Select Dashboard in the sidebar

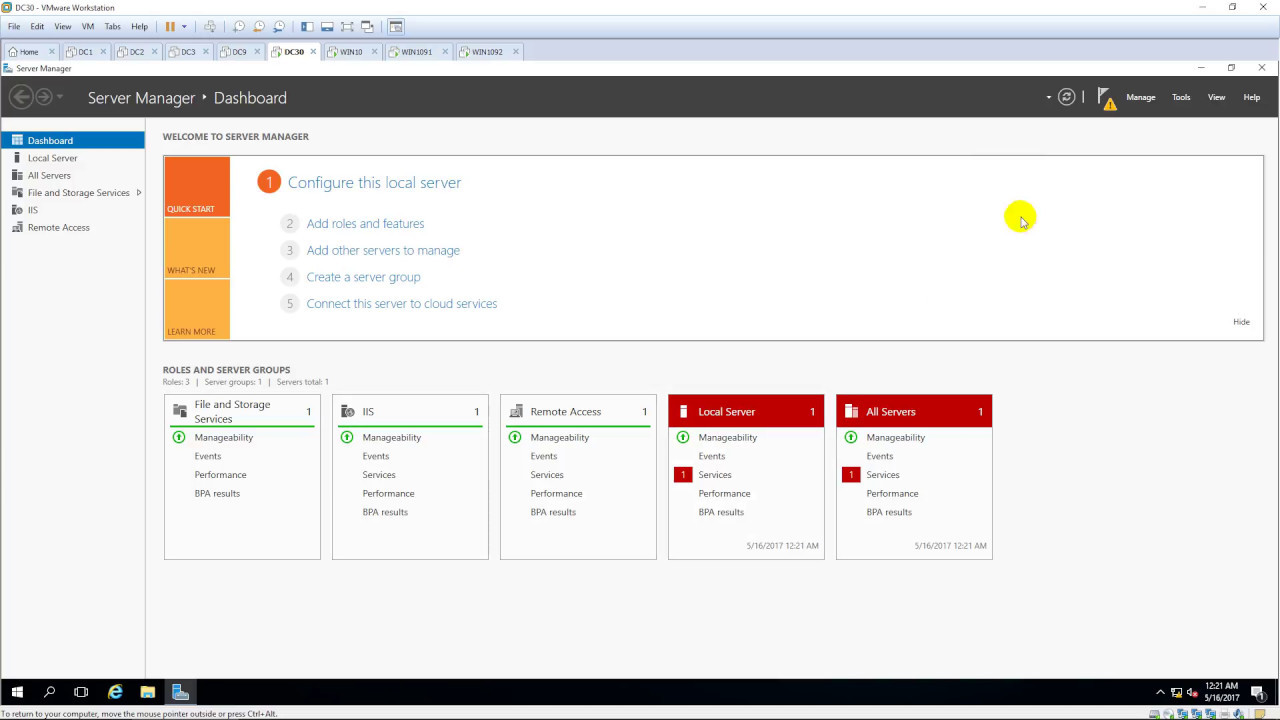pos(73,140)
